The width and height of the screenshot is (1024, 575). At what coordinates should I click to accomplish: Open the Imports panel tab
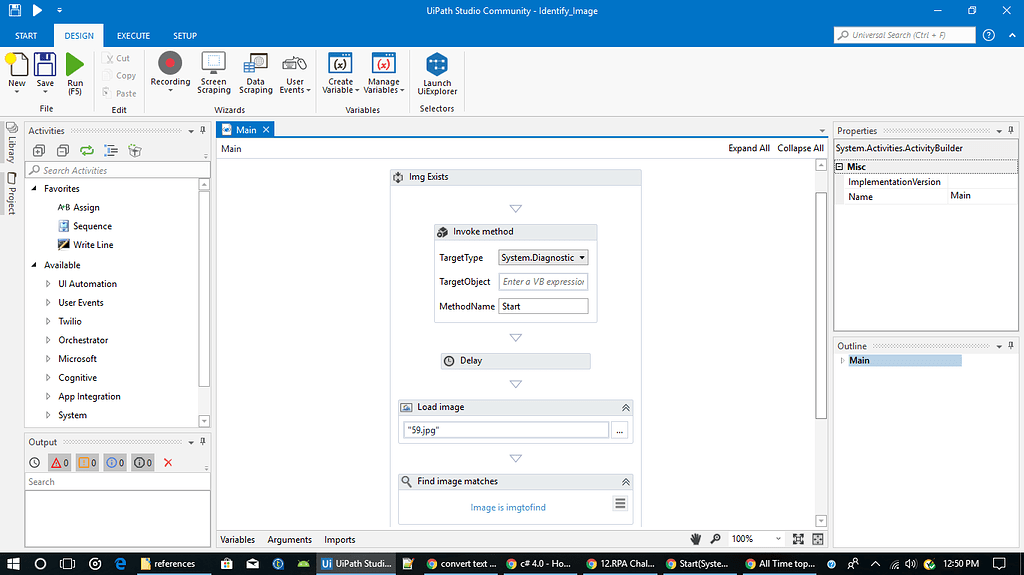click(340, 540)
